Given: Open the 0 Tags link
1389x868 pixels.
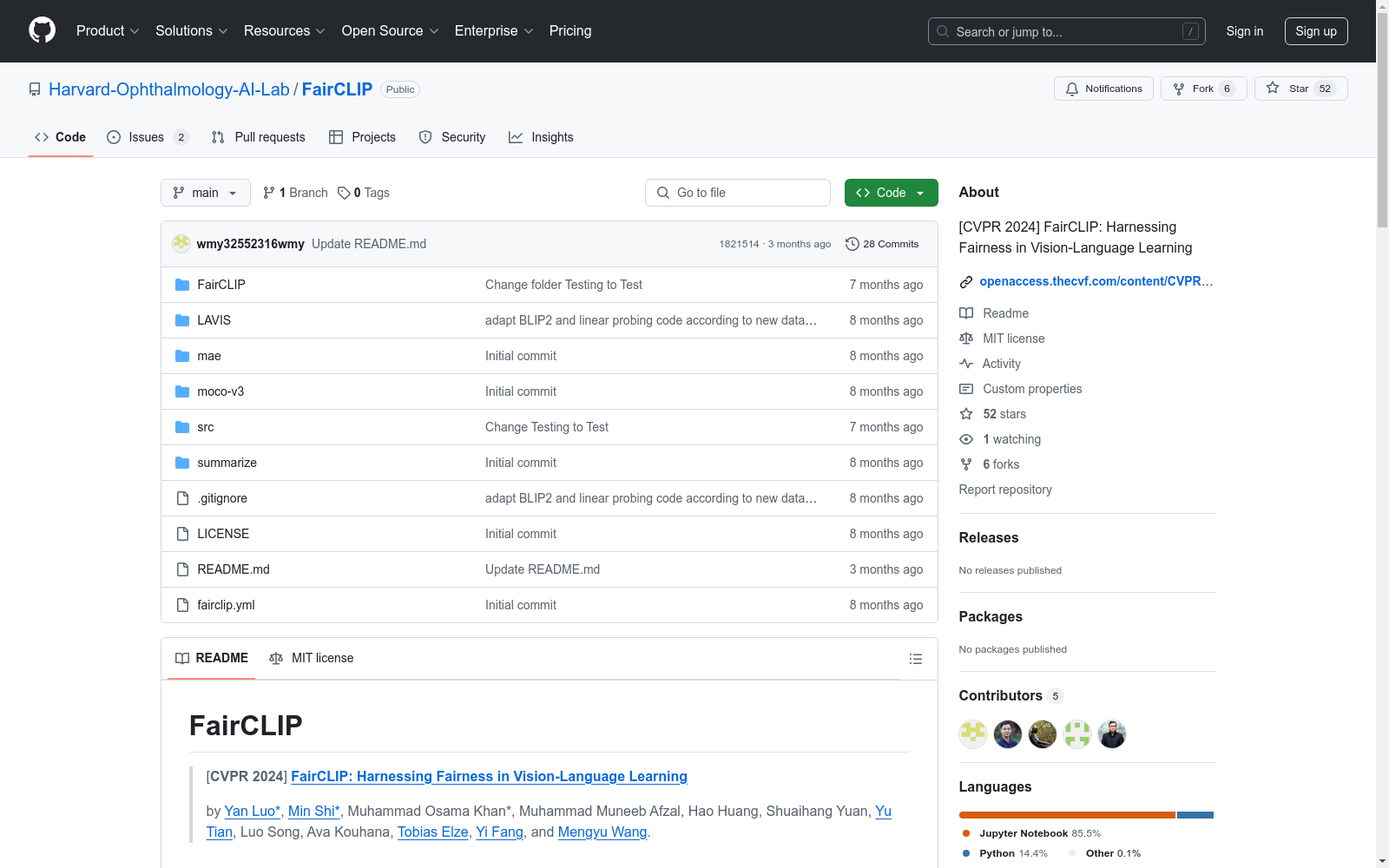Looking at the screenshot, I should click(x=364, y=193).
